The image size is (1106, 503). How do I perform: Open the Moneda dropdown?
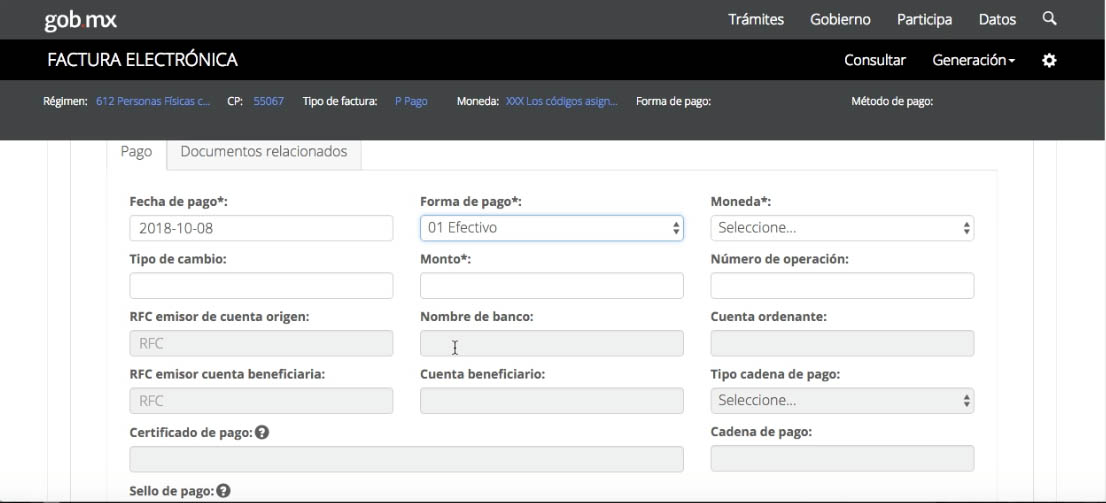[842, 228]
